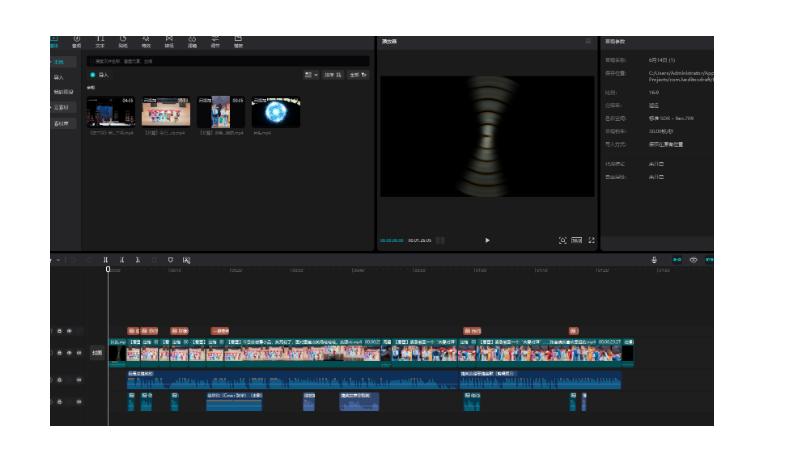The image size is (800, 453).
Task: Click the Import button with the blue dot
Action: click(100, 75)
